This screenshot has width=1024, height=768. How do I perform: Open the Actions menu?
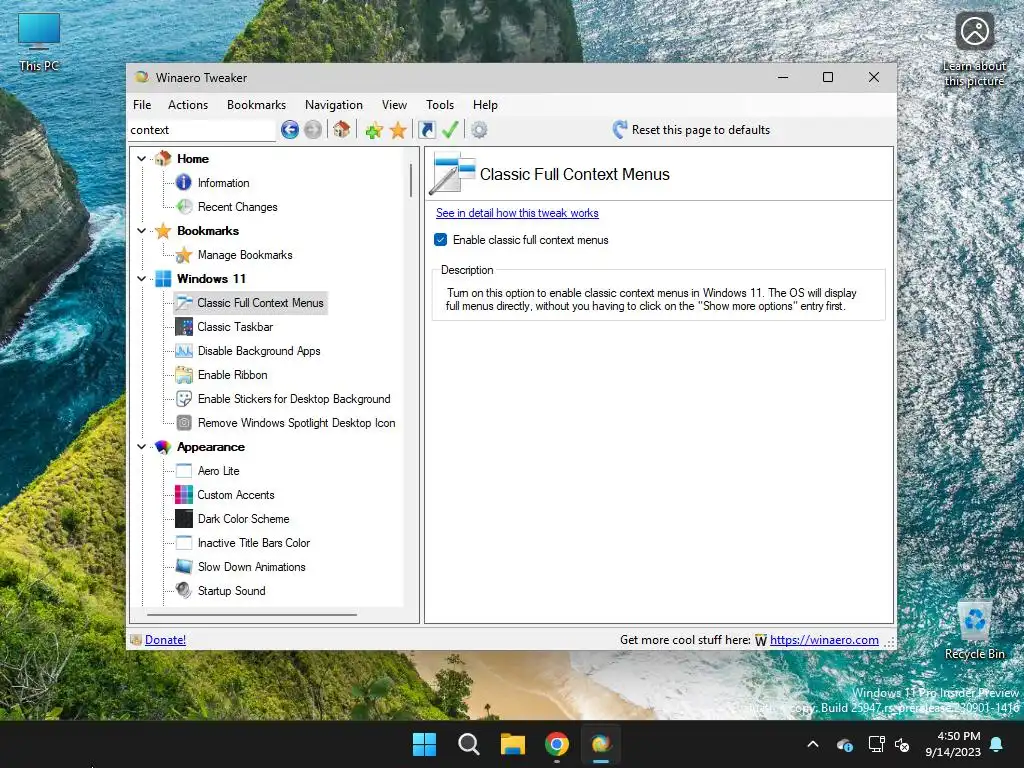tap(188, 104)
